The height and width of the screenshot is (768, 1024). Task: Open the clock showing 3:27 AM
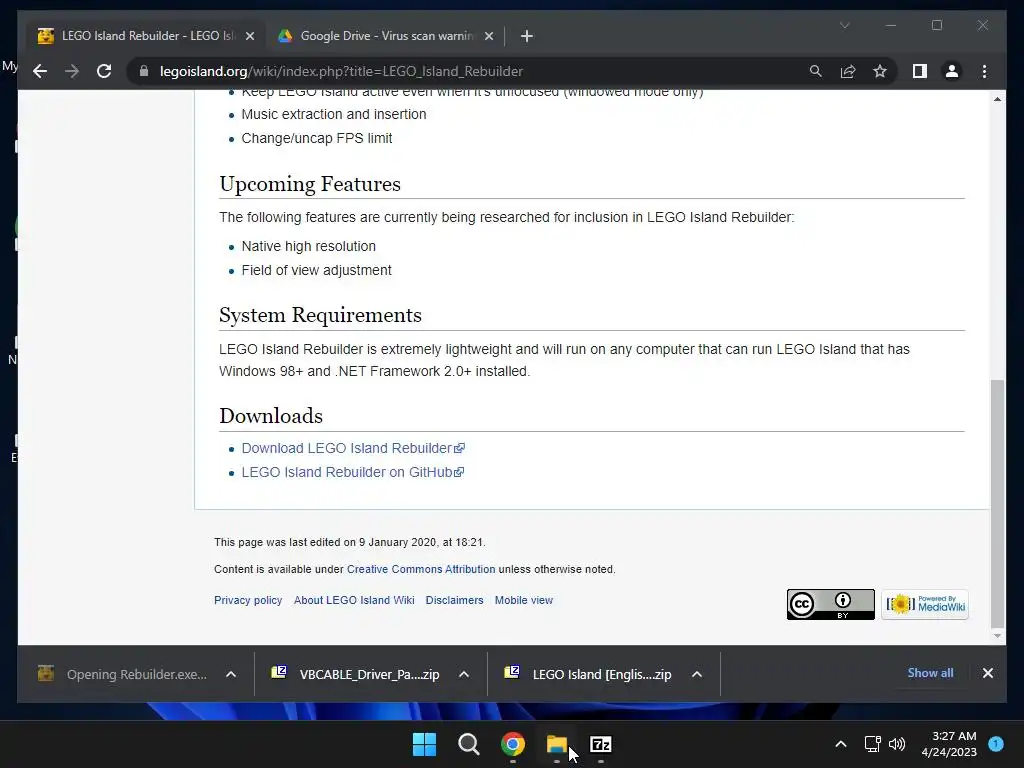tap(949, 744)
